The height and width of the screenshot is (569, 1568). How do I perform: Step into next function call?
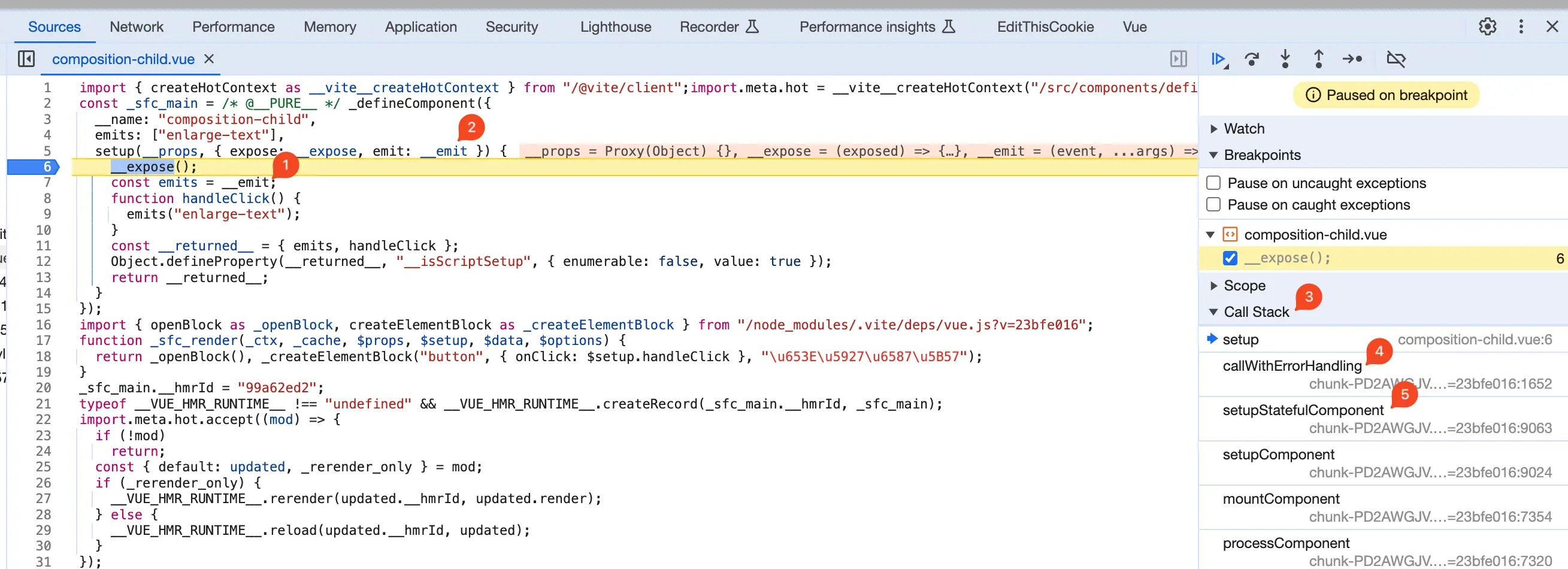point(1285,59)
